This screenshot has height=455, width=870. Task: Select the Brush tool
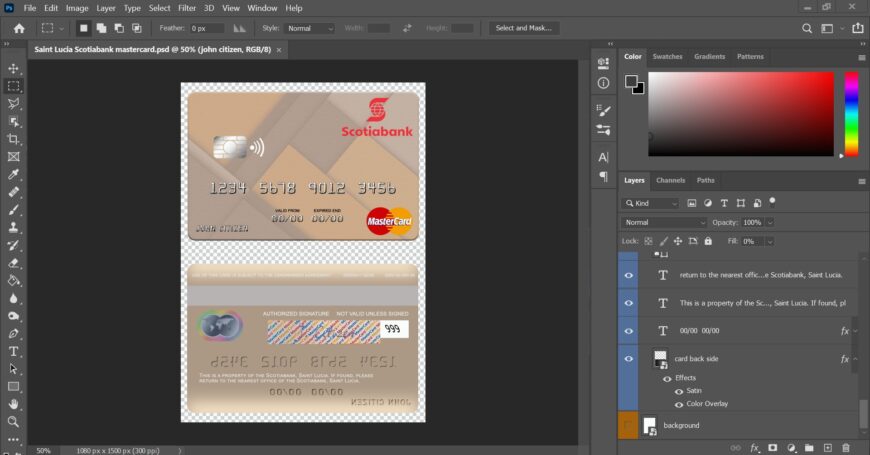click(x=13, y=210)
